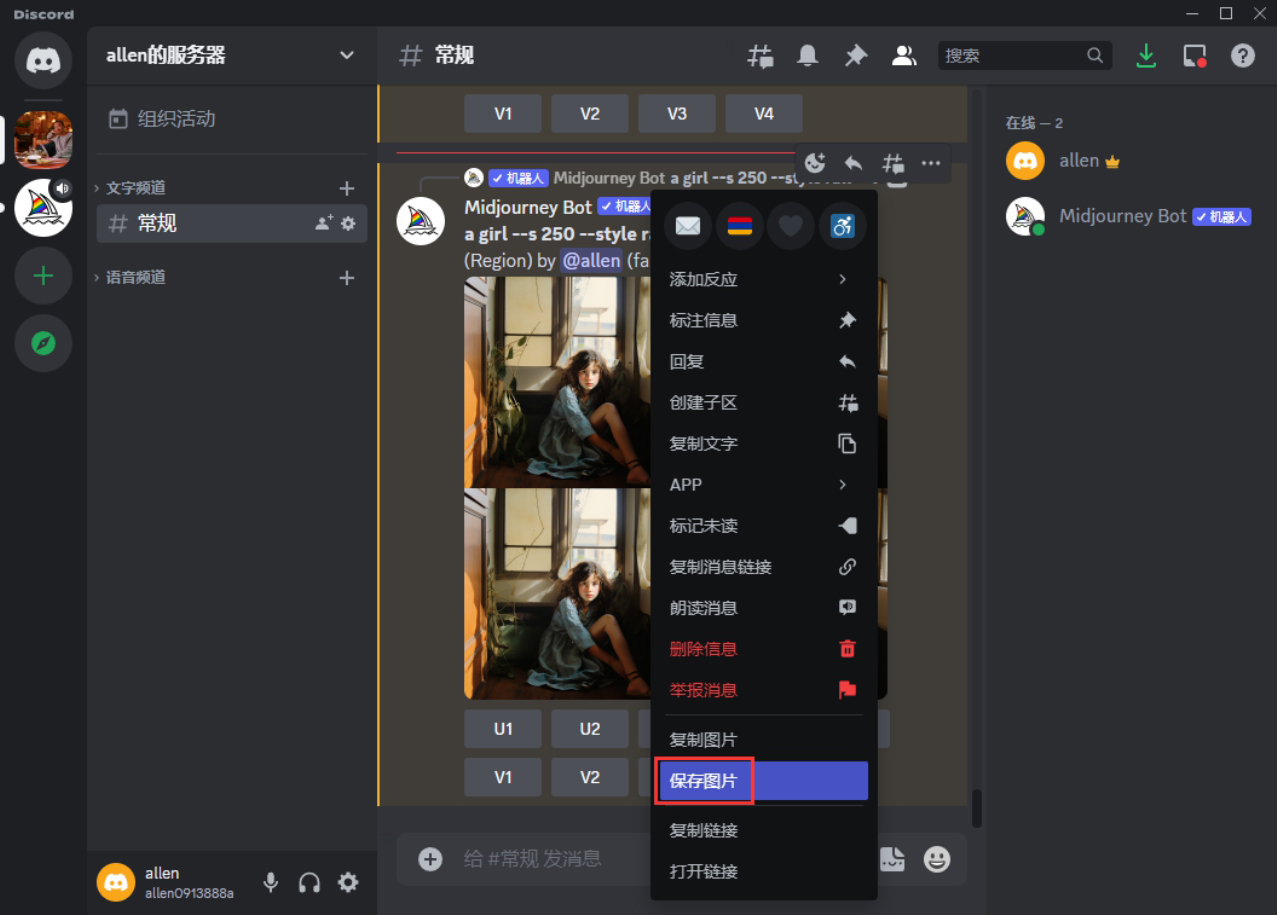Open the help question mark icon

point(1242,56)
